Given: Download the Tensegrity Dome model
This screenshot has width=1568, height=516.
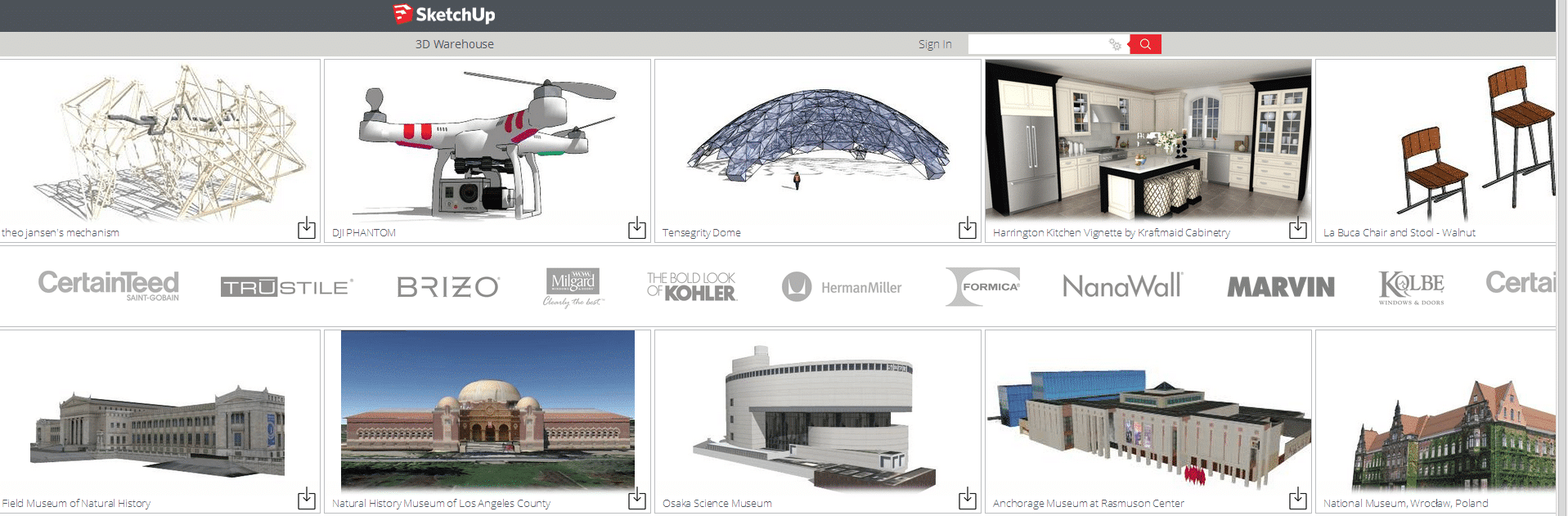Looking at the screenshot, I should coord(968,228).
